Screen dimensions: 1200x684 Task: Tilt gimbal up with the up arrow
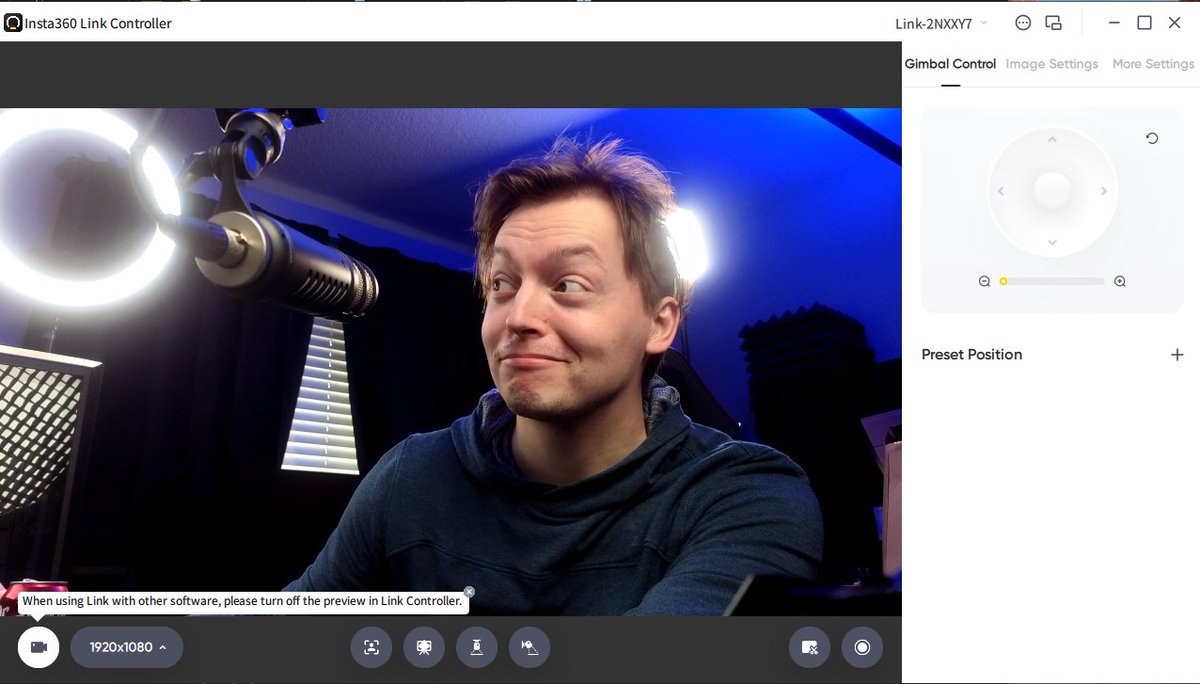pos(1052,140)
